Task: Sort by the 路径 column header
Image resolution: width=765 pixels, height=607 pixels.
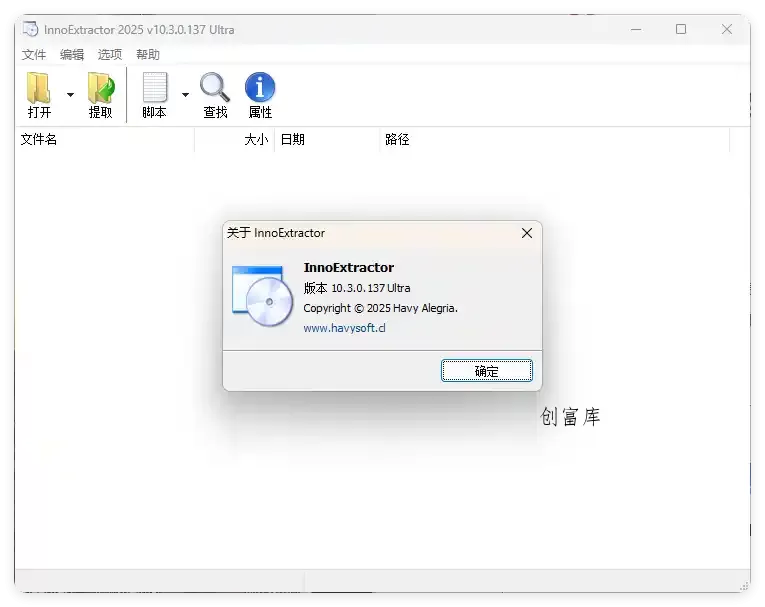Action: pyautogui.click(x=555, y=140)
